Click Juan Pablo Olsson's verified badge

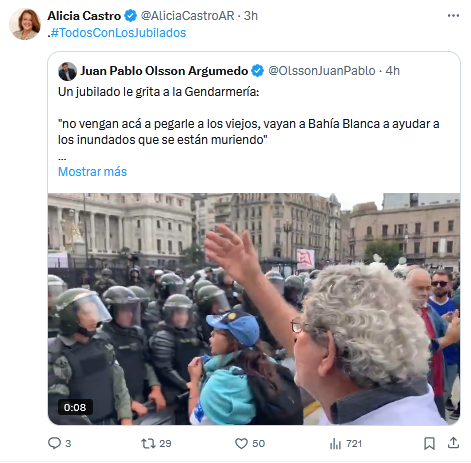[x=257, y=71]
